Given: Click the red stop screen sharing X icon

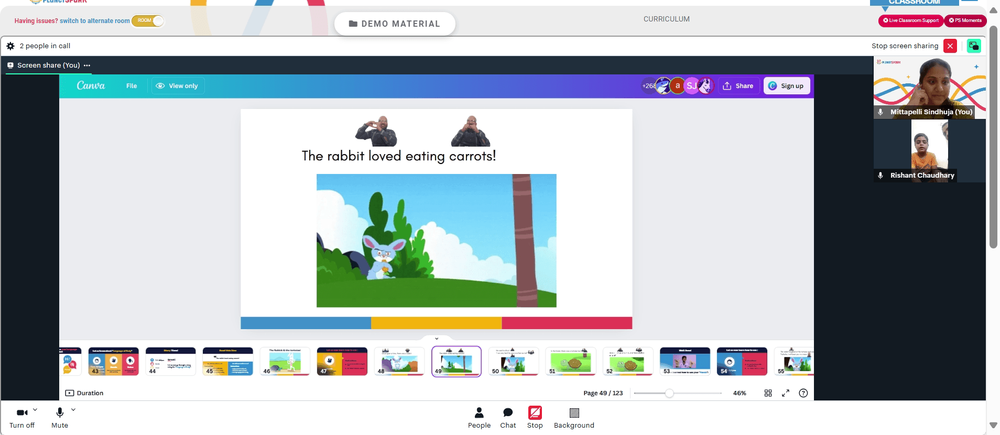Looking at the screenshot, I should click(950, 46).
